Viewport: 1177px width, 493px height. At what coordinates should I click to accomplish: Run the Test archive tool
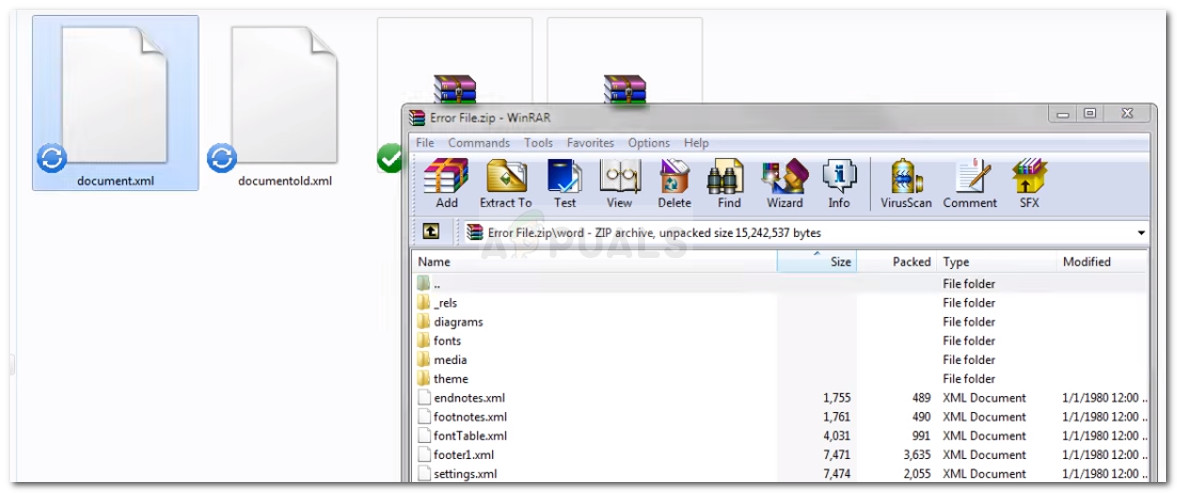(x=564, y=183)
